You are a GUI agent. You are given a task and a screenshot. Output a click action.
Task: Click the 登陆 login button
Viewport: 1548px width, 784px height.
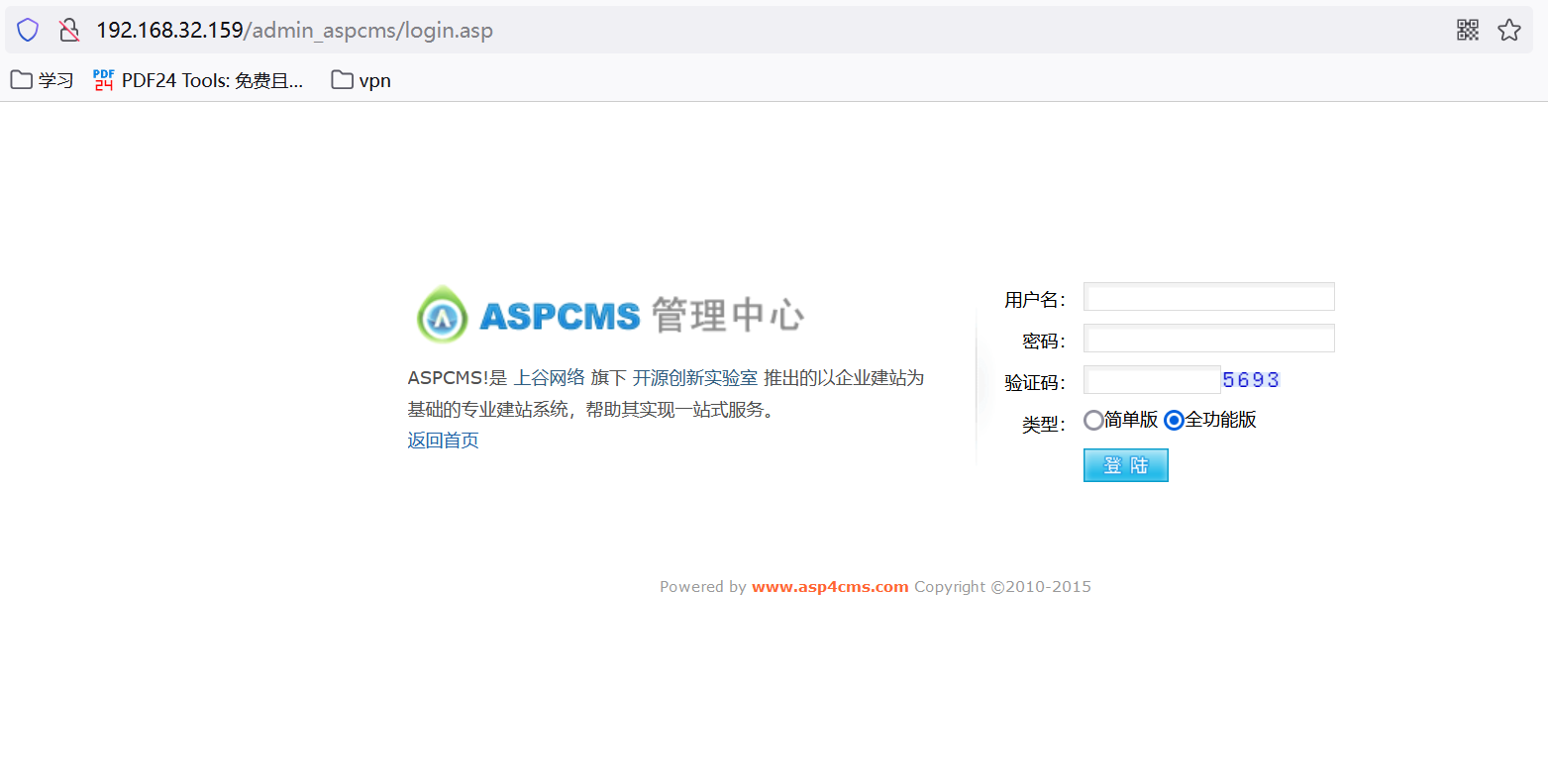[x=1126, y=465]
